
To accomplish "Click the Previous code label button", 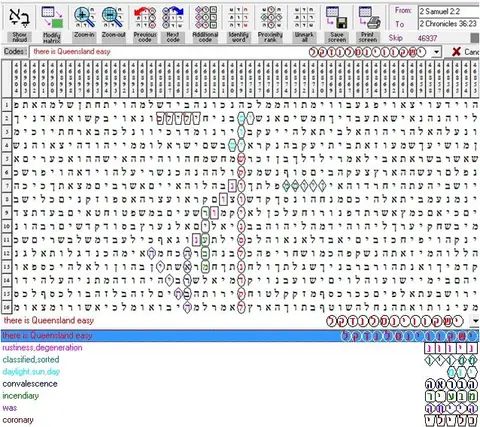I will [x=145, y=37].
